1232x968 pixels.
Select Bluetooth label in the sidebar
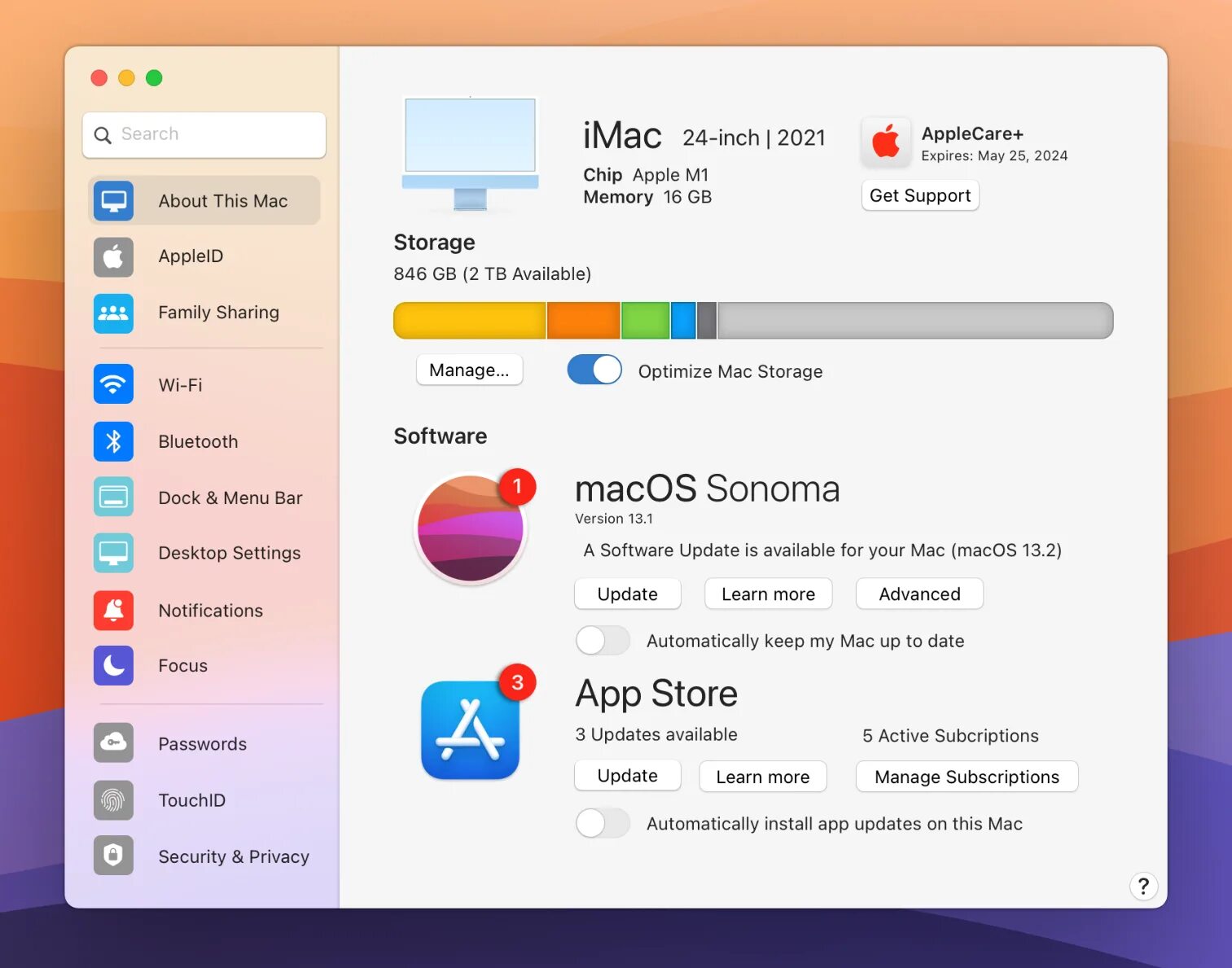[199, 441]
